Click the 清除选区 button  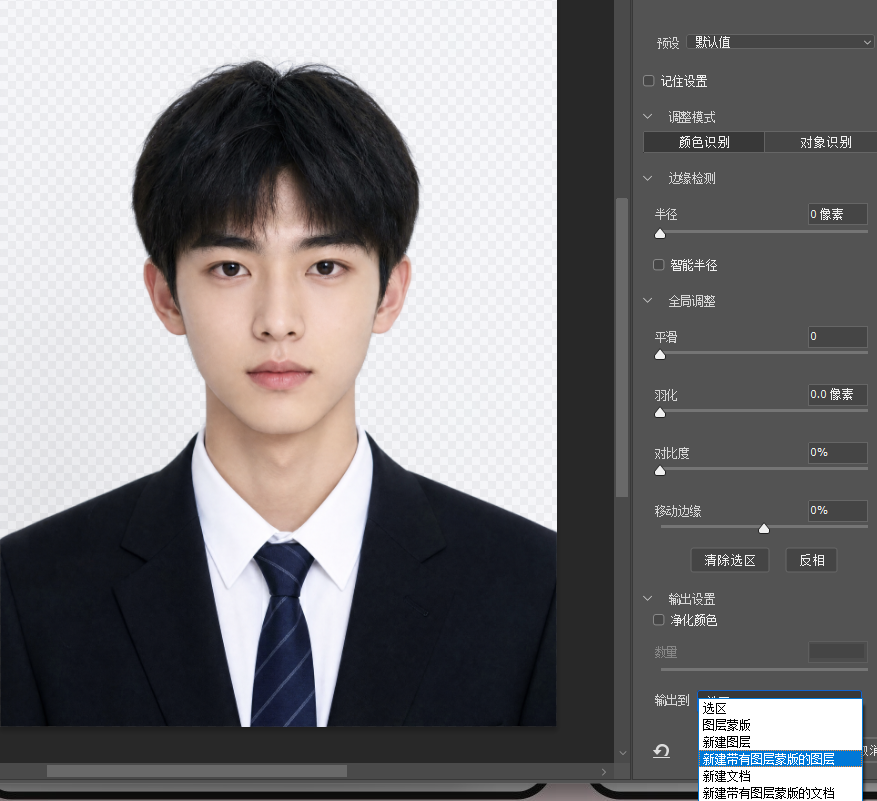pos(730,560)
